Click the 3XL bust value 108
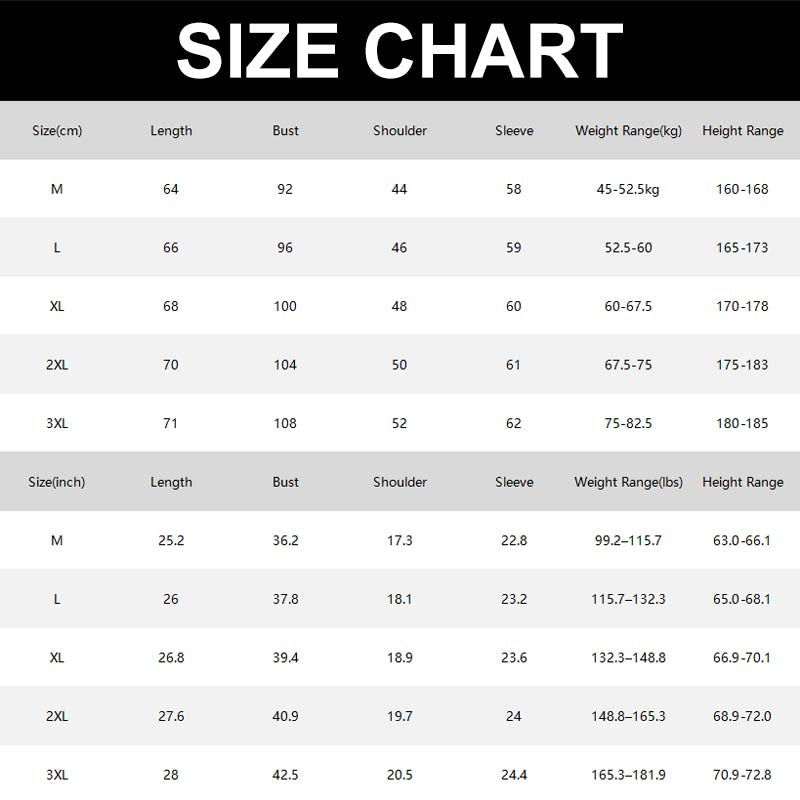Viewport: 800px width, 800px height. coord(285,423)
